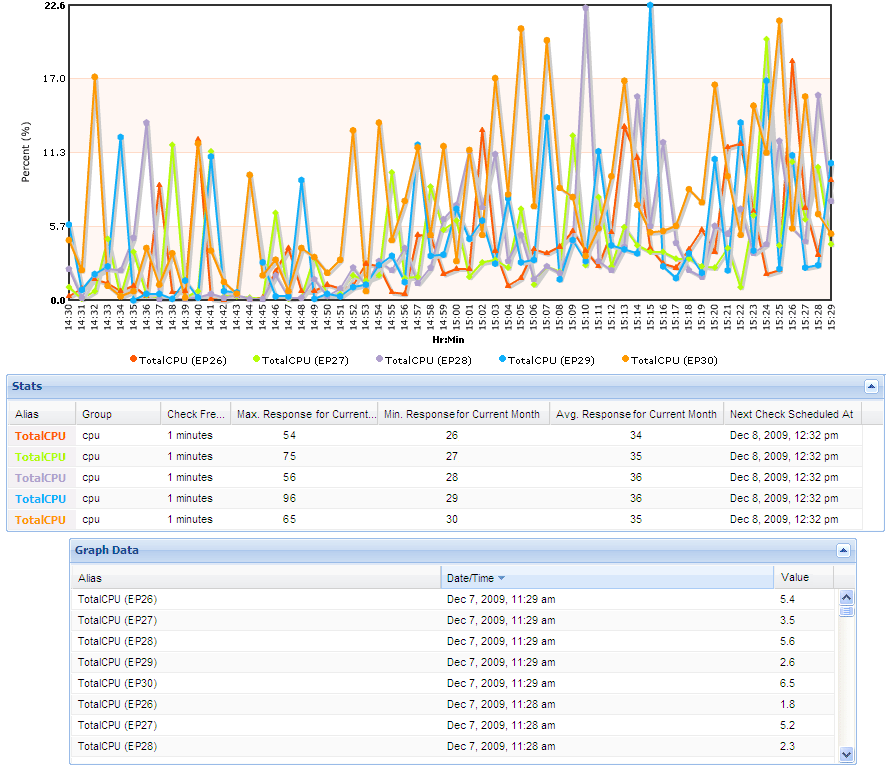
Task: Select the Graph Data value 5.4
Action: (787, 599)
